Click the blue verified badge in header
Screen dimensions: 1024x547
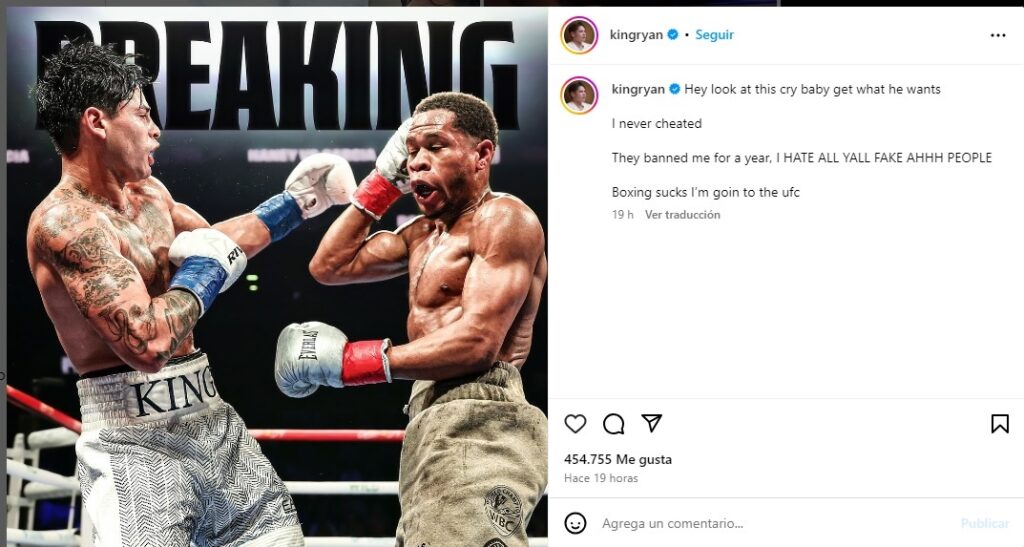point(673,35)
